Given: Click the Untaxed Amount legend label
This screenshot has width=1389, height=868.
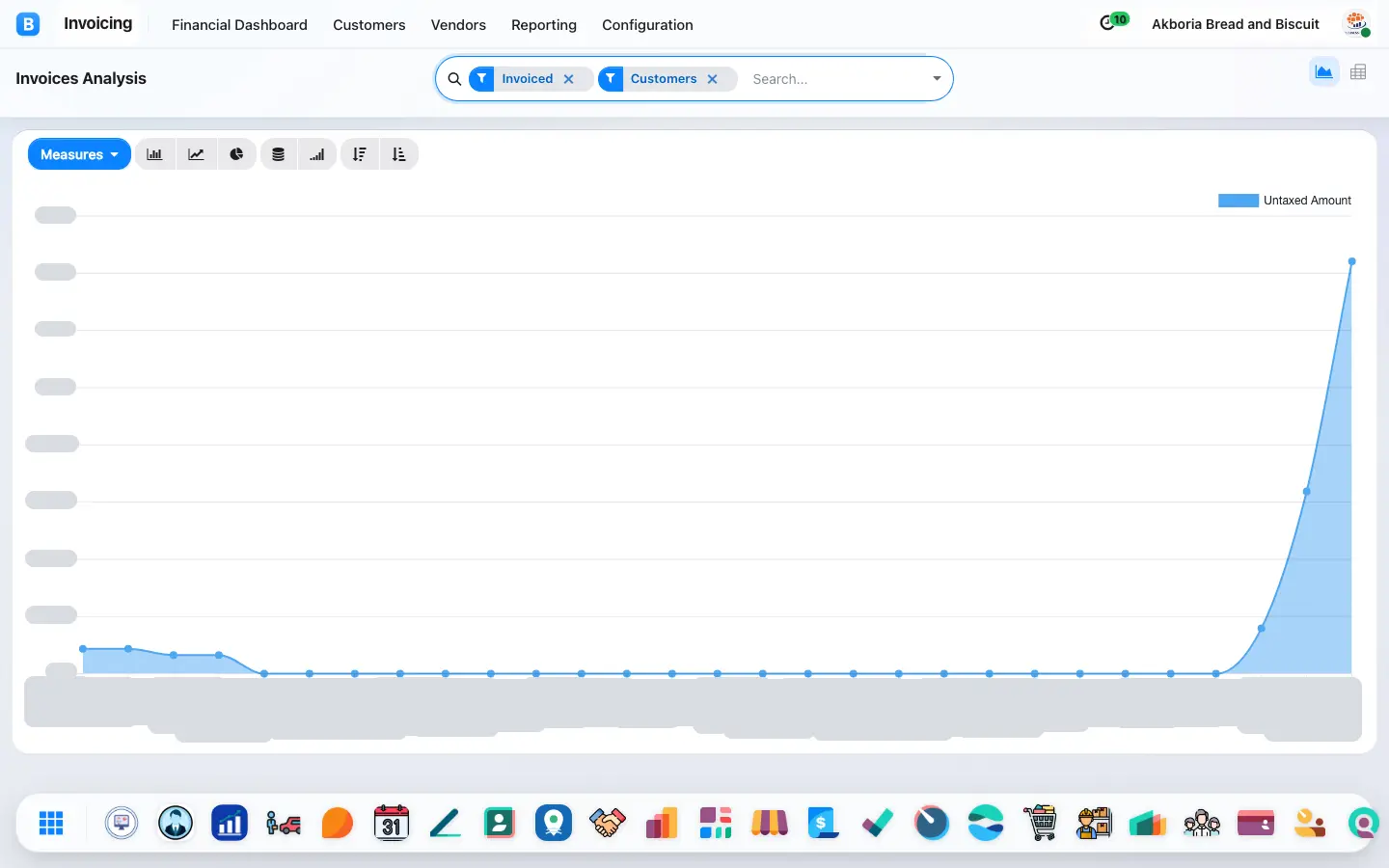Looking at the screenshot, I should 1307,201.
